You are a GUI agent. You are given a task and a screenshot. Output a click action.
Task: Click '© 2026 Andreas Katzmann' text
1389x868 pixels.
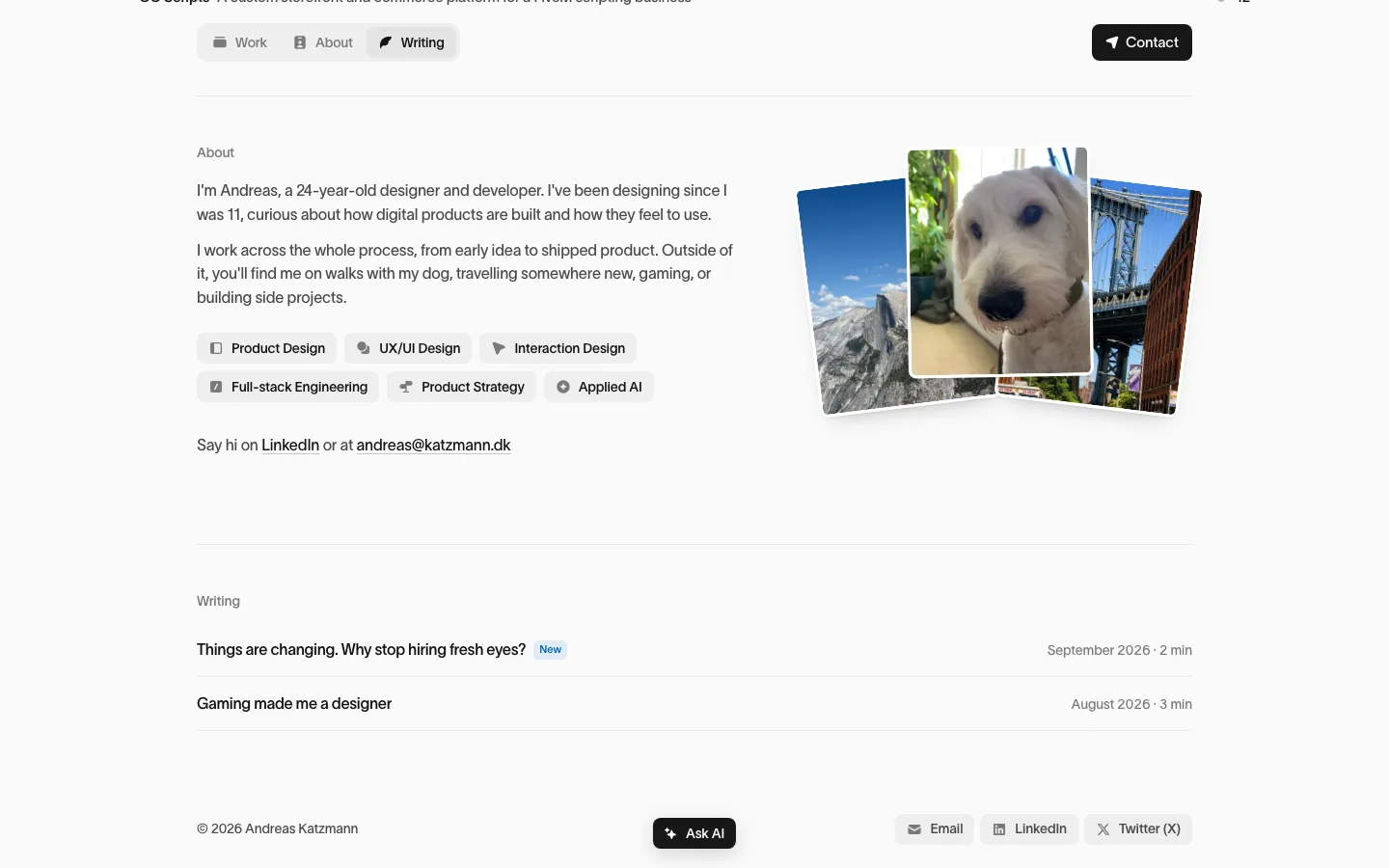[278, 828]
